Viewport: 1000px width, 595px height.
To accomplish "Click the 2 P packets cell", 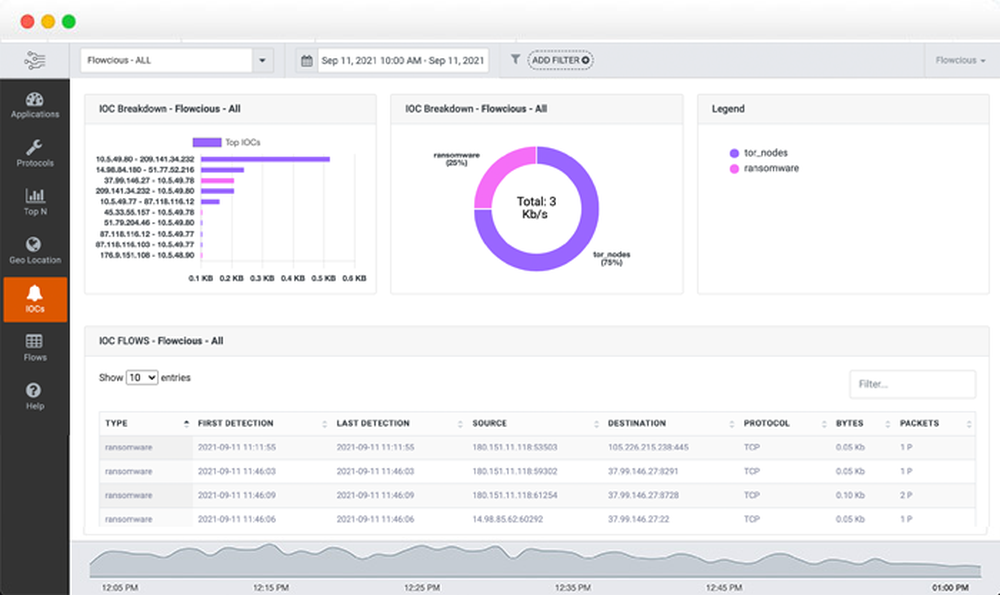I will pyautogui.click(x=906, y=495).
